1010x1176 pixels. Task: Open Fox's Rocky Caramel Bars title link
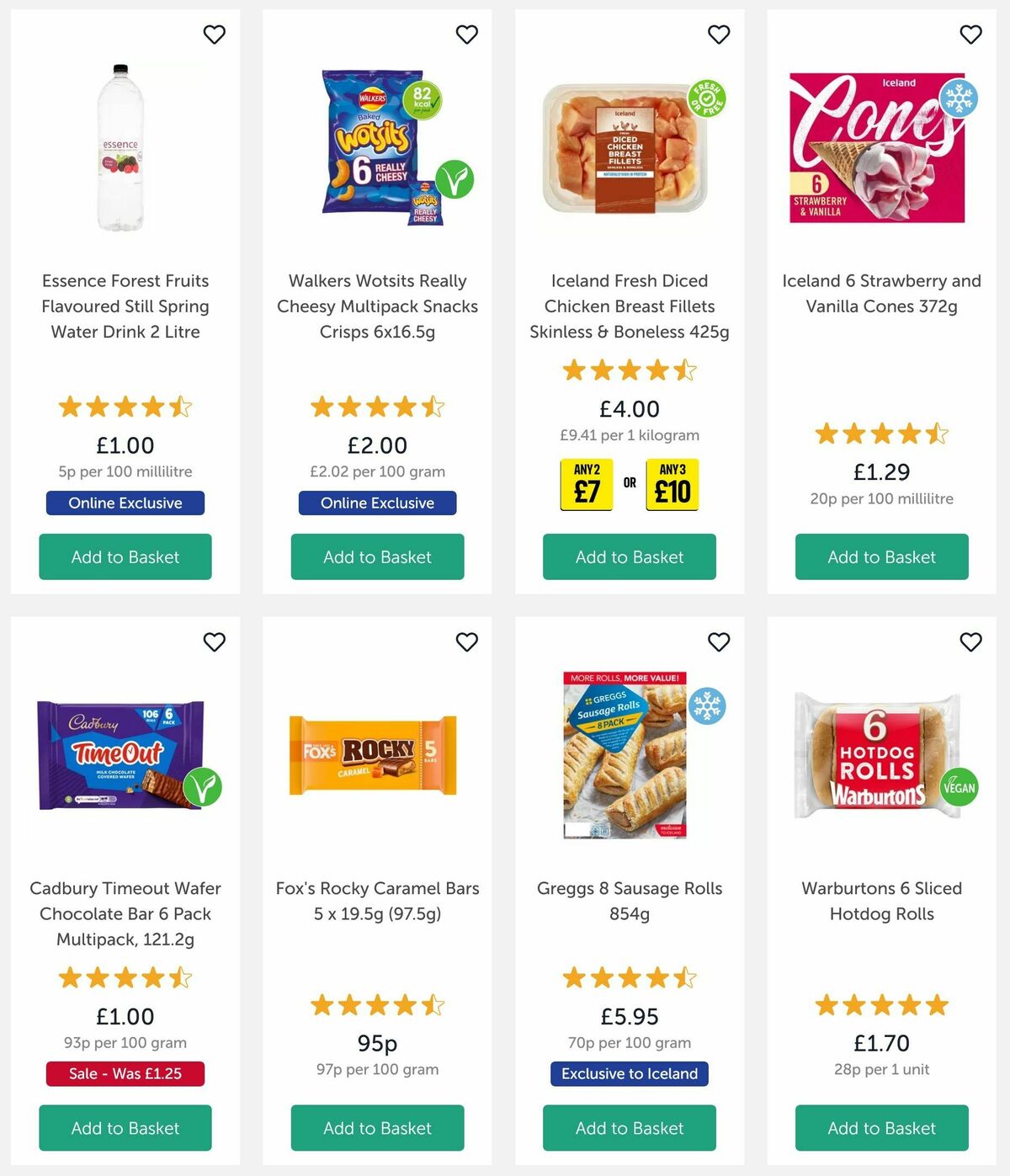(x=377, y=901)
